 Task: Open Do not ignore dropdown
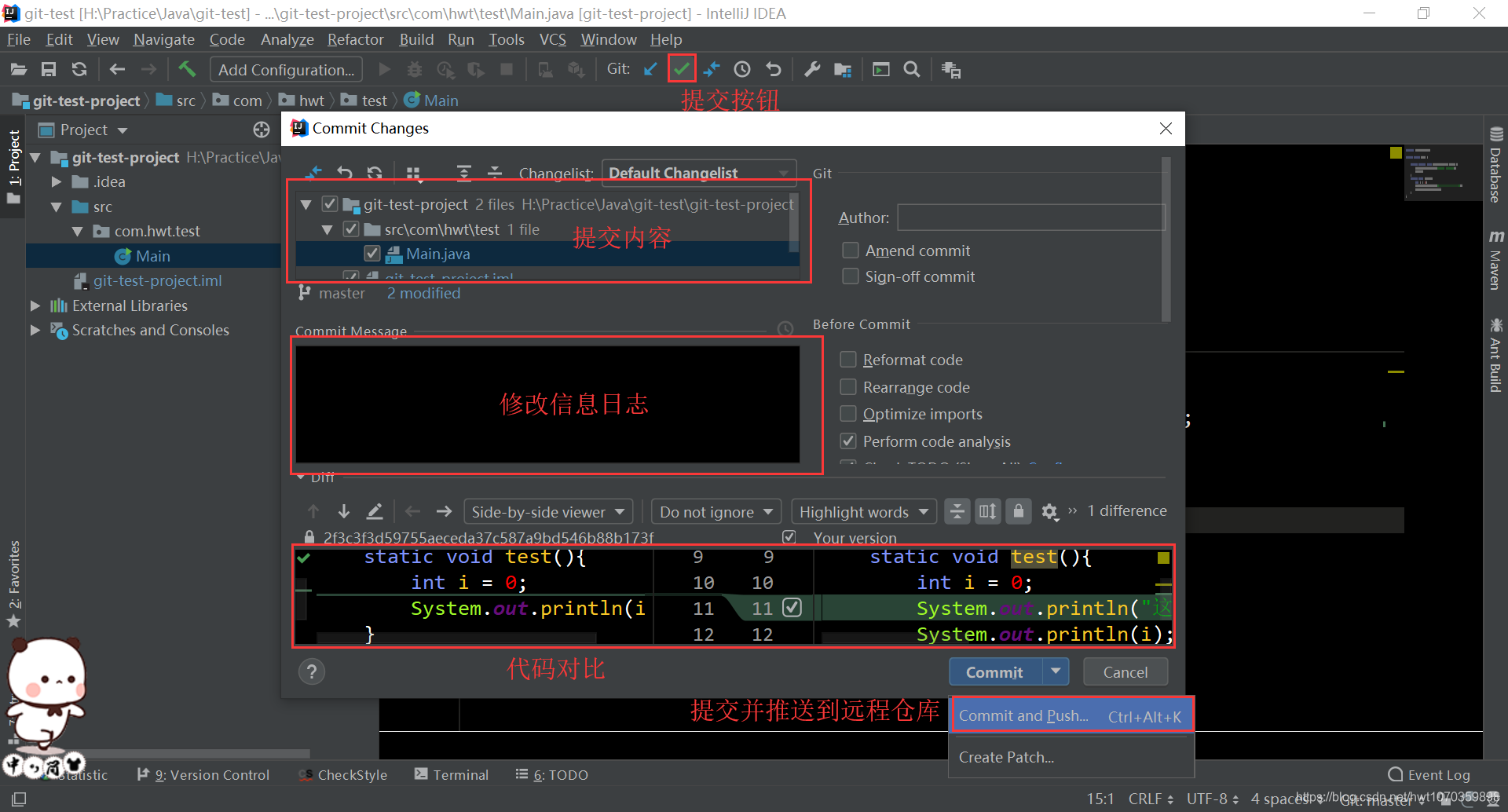pos(716,512)
